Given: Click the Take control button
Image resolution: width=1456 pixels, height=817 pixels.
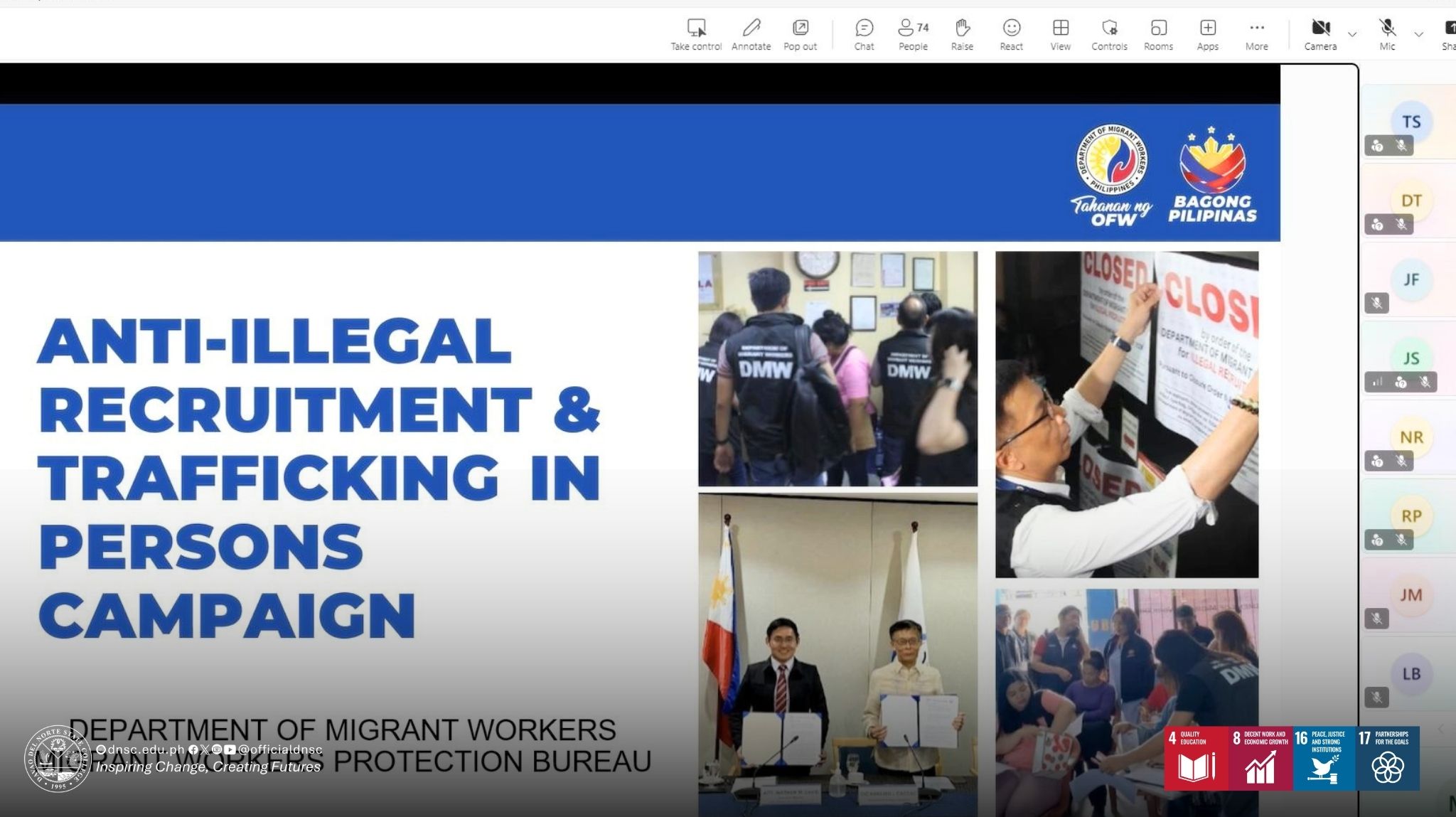Looking at the screenshot, I should tap(696, 35).
